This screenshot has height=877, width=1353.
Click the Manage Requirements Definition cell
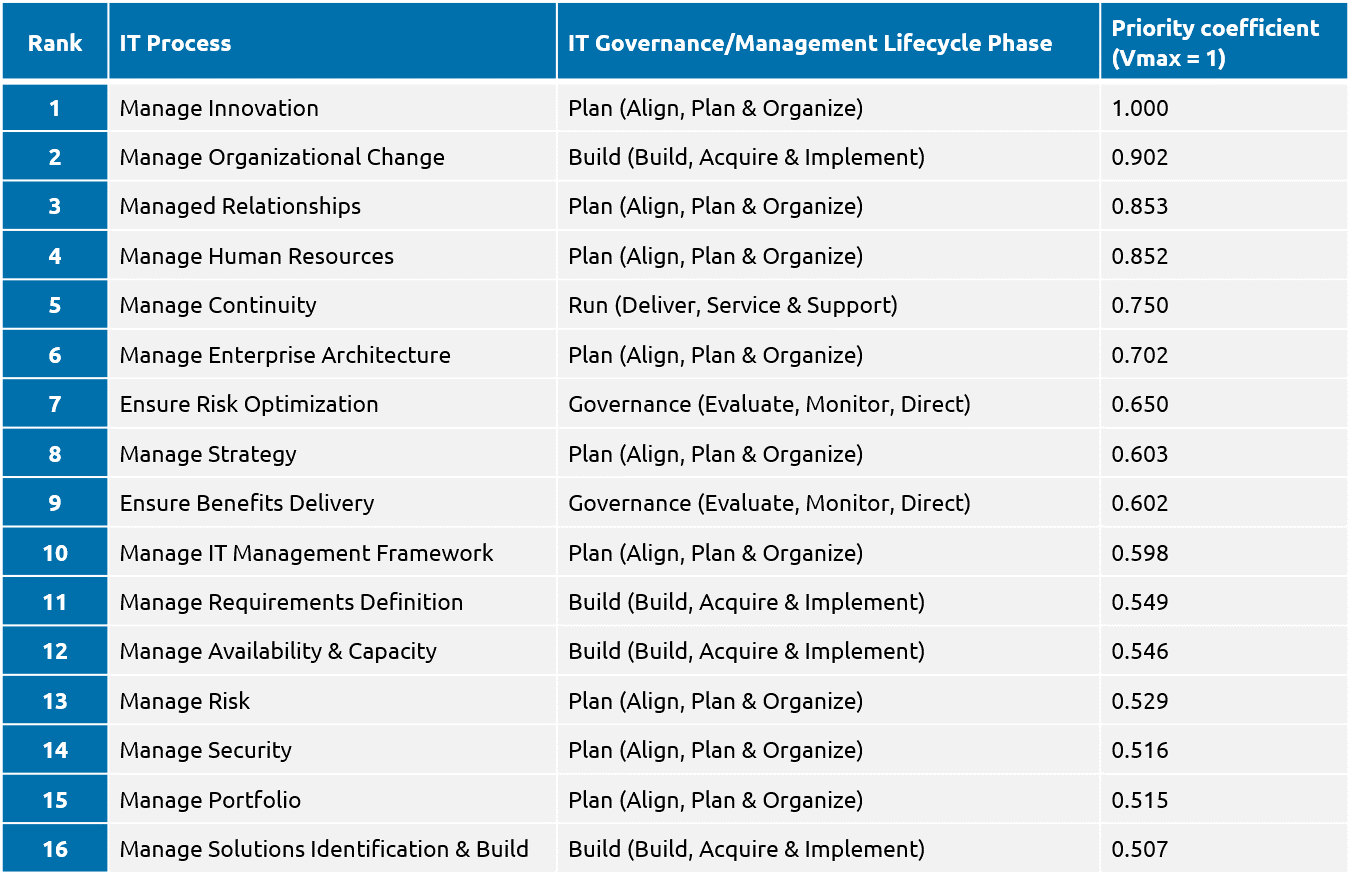coord(291,602)
